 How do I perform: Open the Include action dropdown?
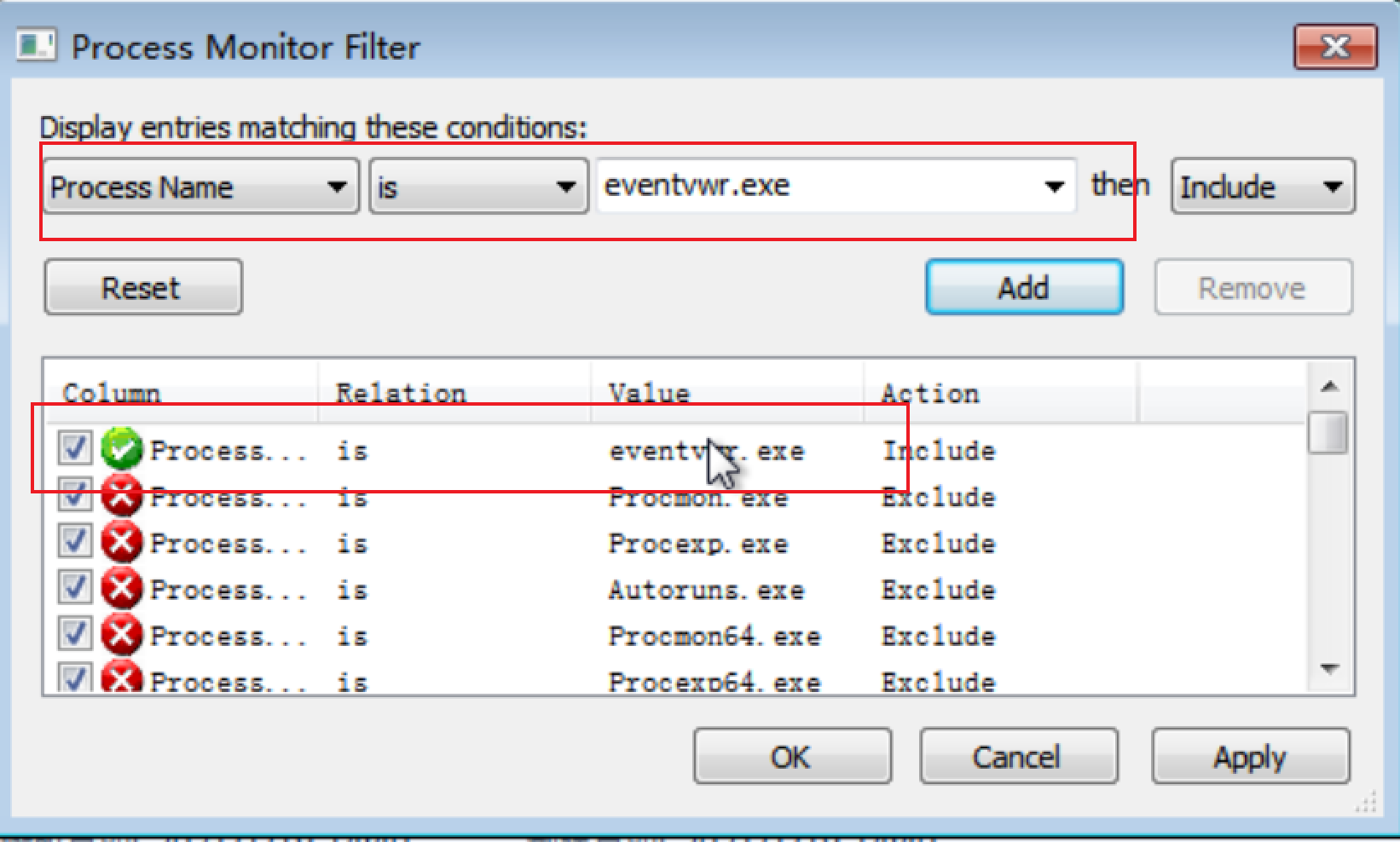coord(1263,187)
